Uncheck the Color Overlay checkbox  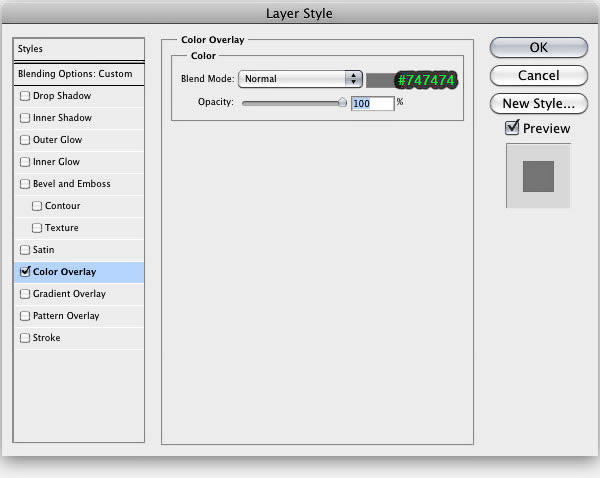click(25, 272)
